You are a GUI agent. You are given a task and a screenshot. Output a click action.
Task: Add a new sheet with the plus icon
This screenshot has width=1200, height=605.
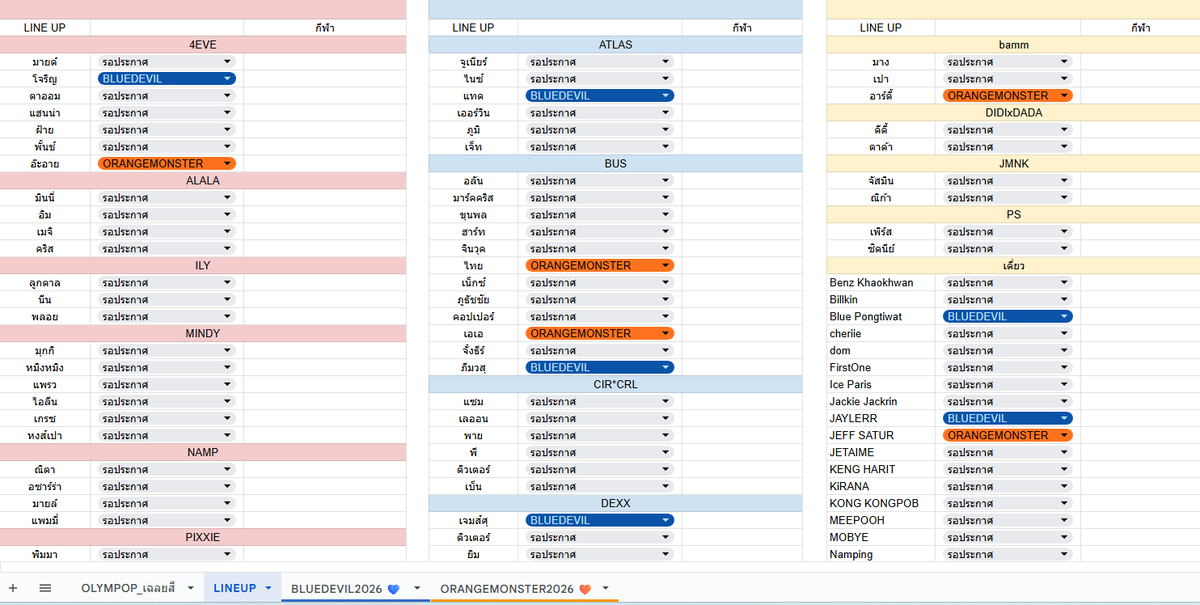13,588
